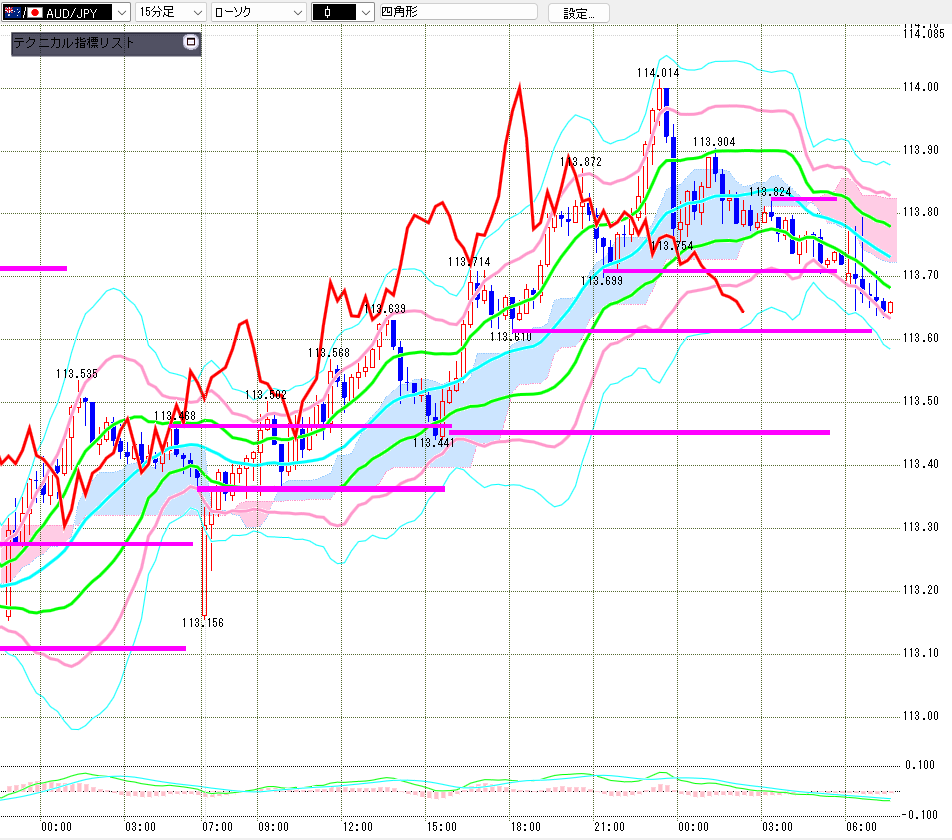
Task: Select the magenta line near 113.45 level
Action: click(x=639, y=432)
